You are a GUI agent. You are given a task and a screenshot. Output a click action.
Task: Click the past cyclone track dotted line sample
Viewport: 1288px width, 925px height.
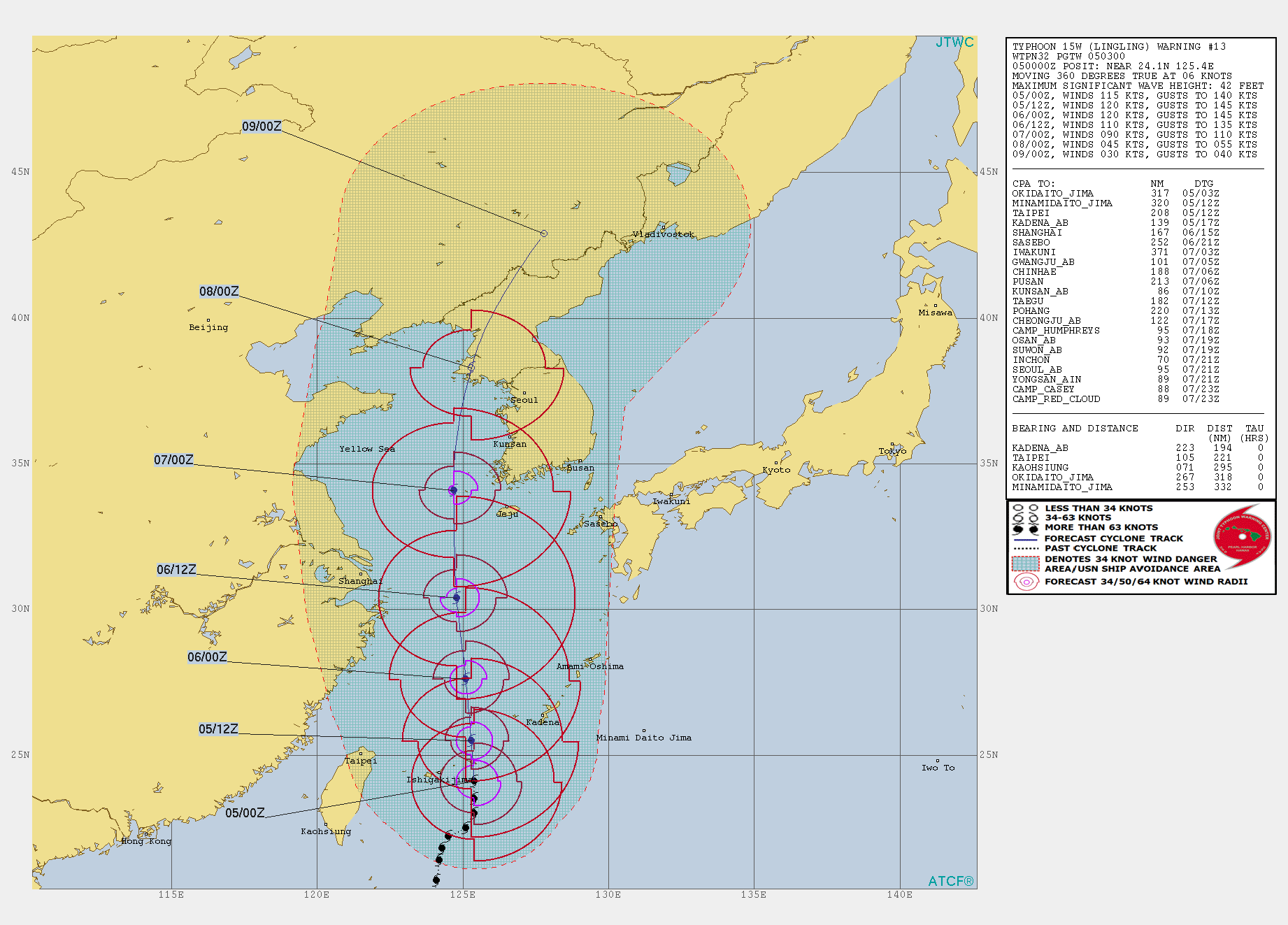tap(1026, 549)
